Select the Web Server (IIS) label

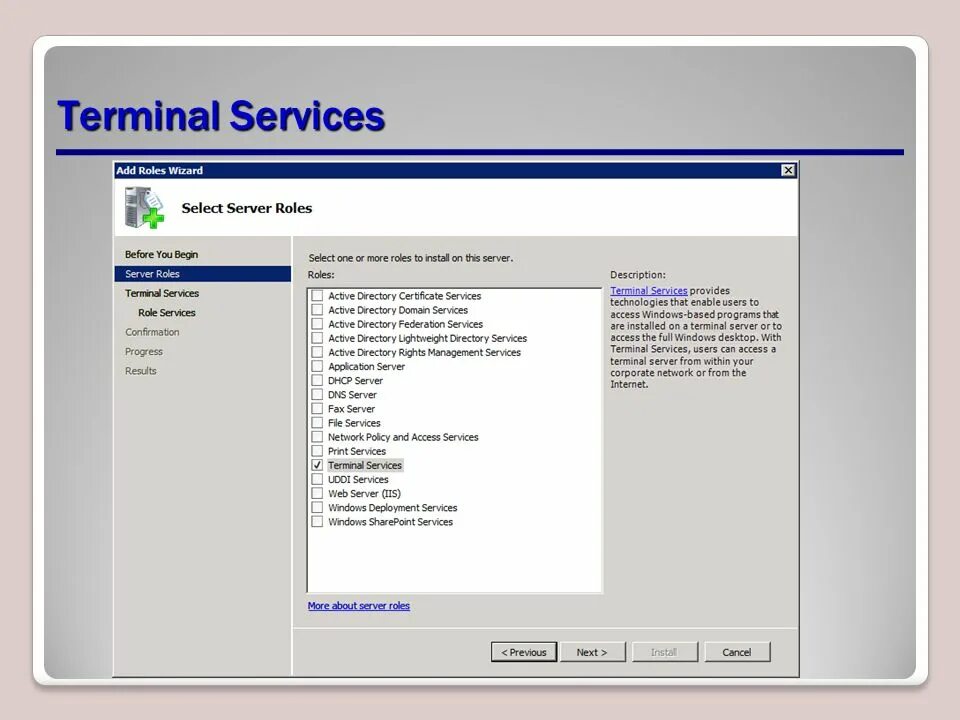pos(364,493)
